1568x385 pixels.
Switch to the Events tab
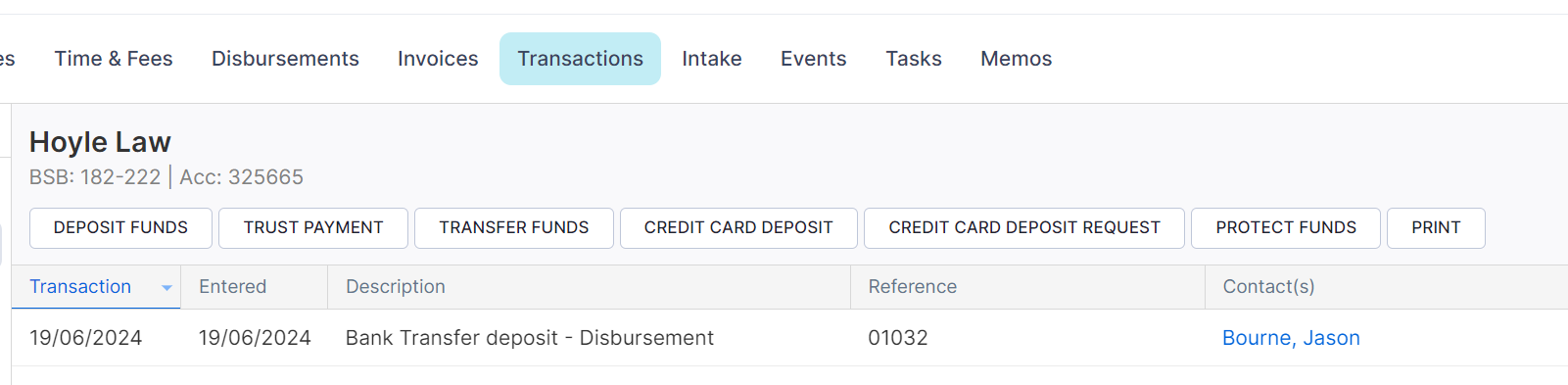tap(814, 59)
